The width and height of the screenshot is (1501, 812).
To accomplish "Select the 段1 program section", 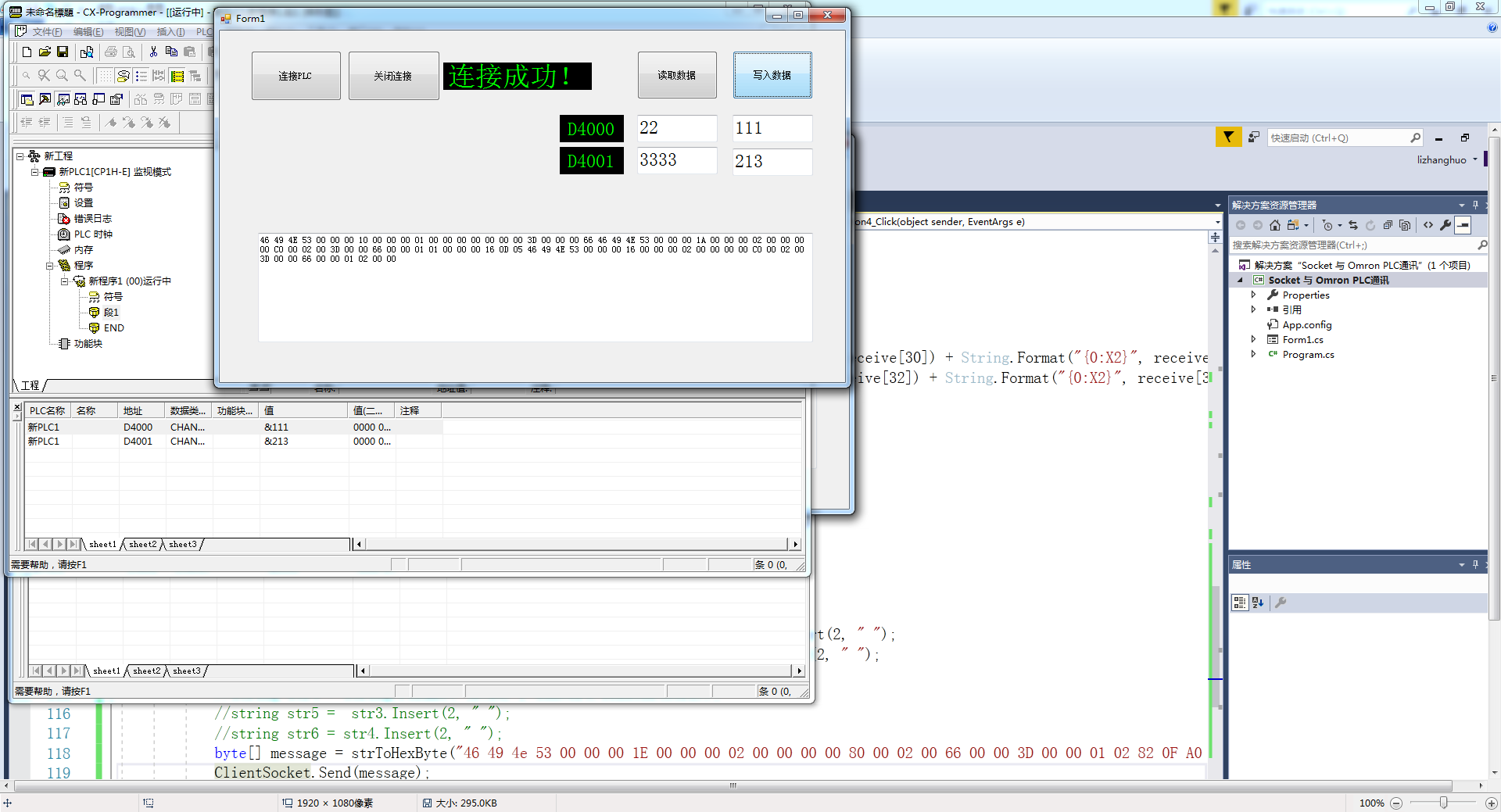I will [111, 313].
